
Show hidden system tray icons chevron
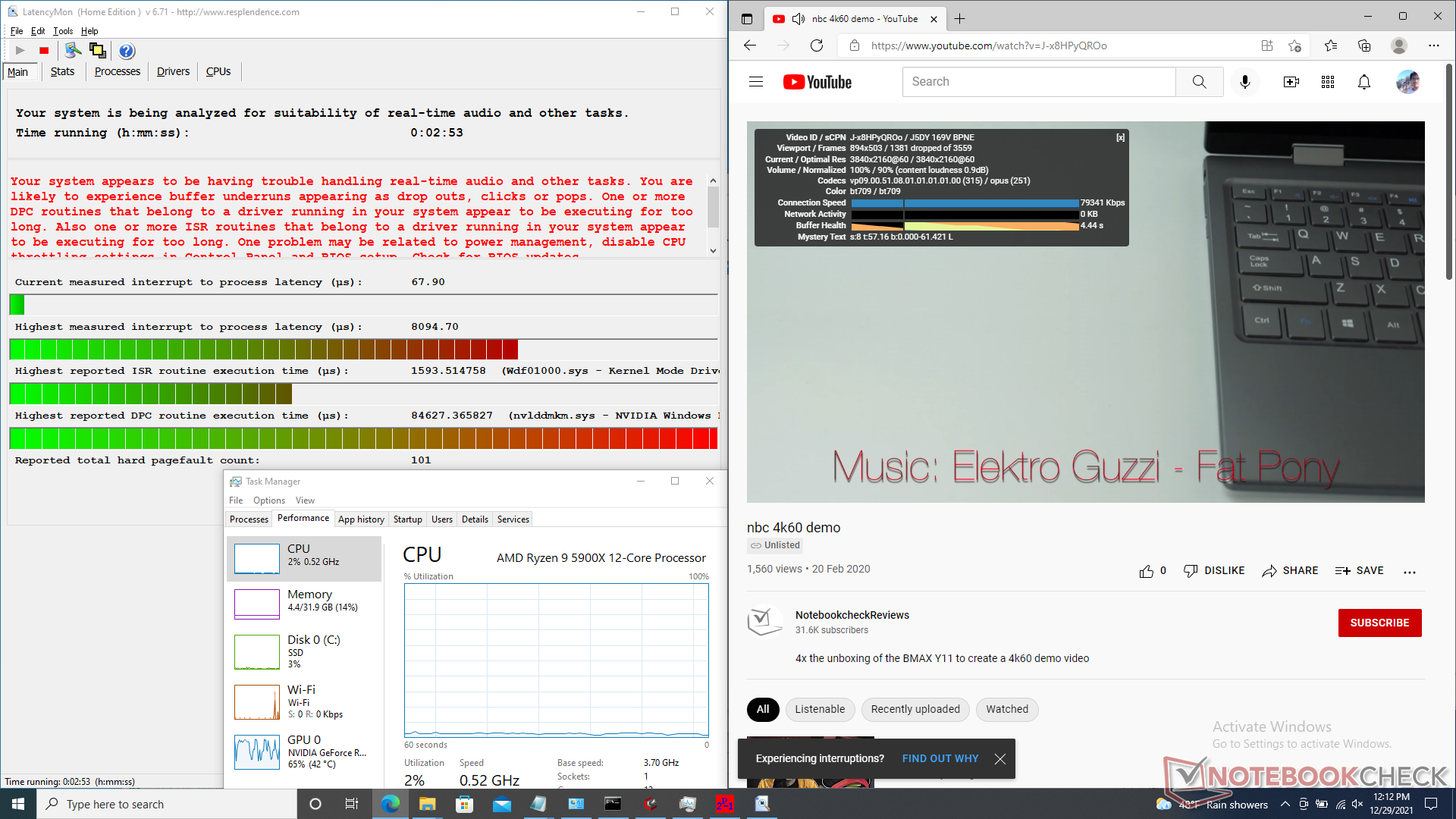click(x=1285, y=805)
